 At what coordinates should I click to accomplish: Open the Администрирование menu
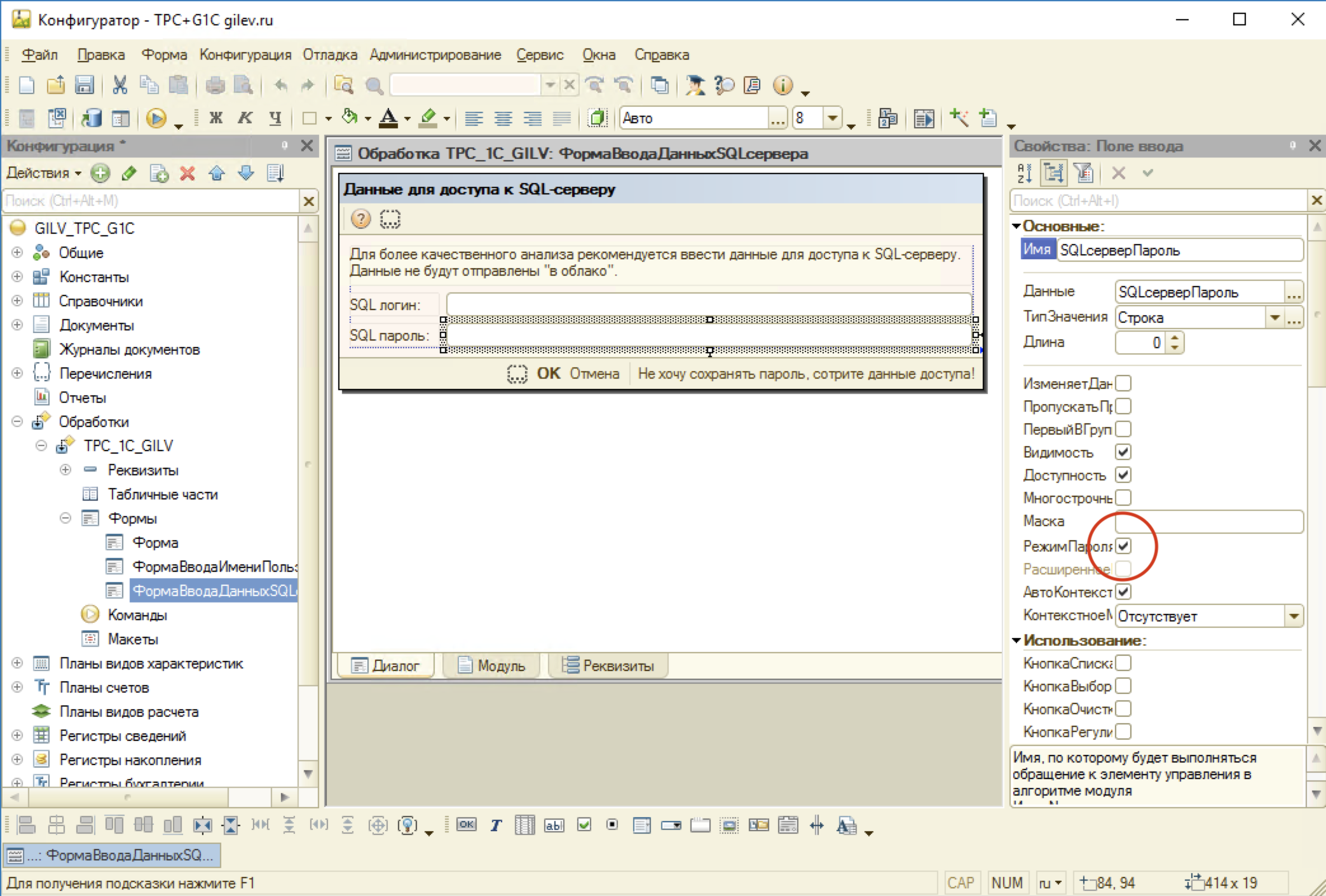click(435, 55)
